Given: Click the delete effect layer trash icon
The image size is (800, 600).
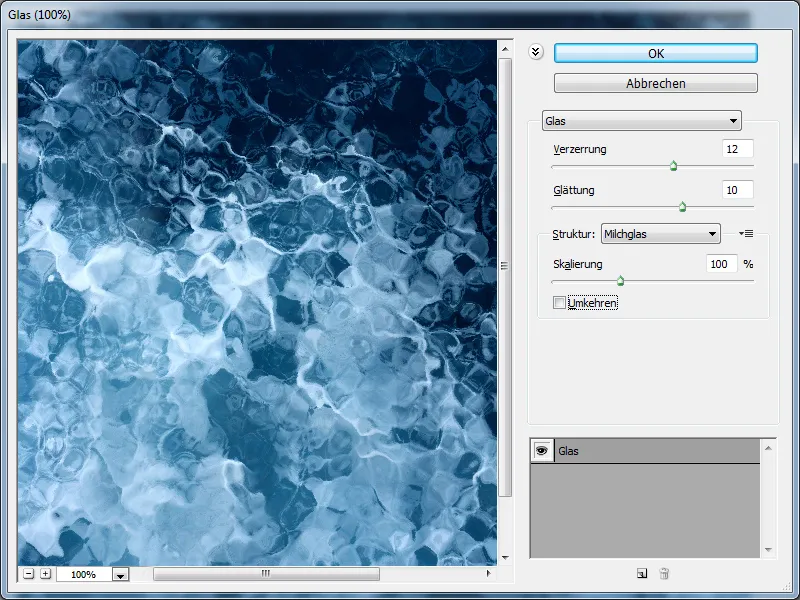Looking at the screenshot, I should (x=664, y=573).
